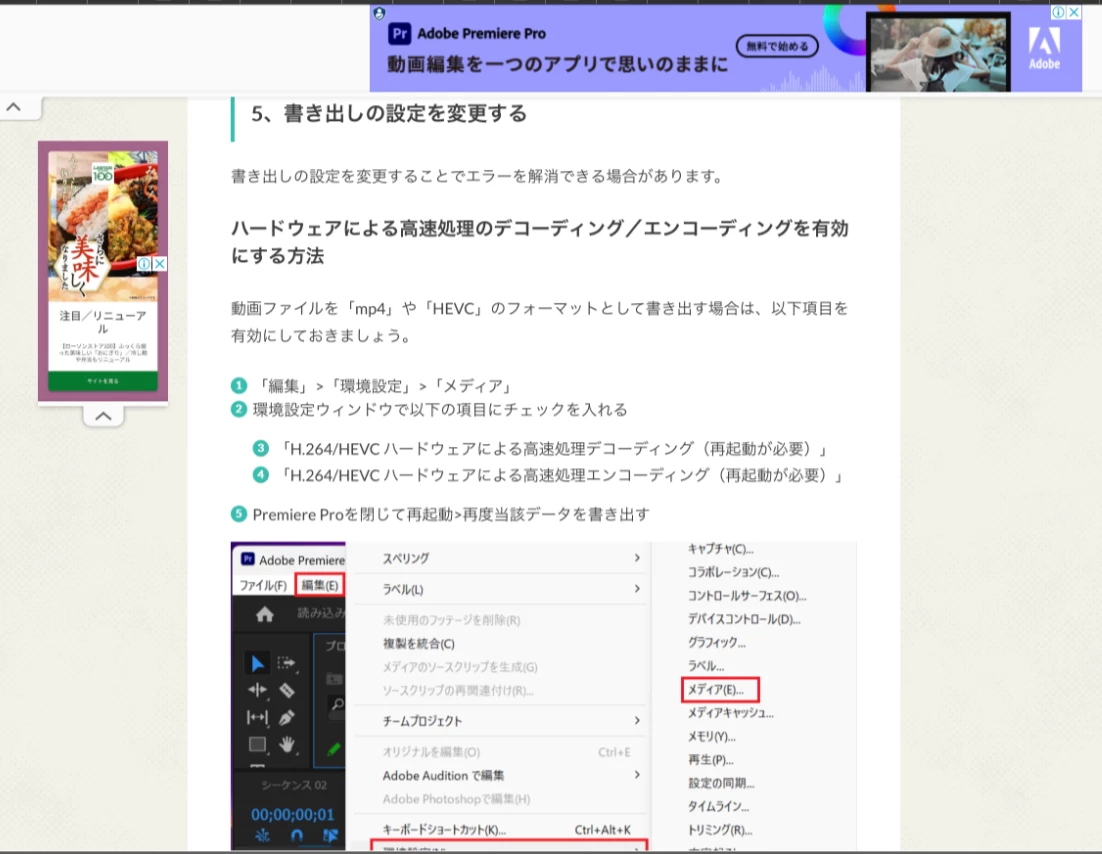
Task: Select the blue Selection arrow tool
Action: tap(257, 663)
